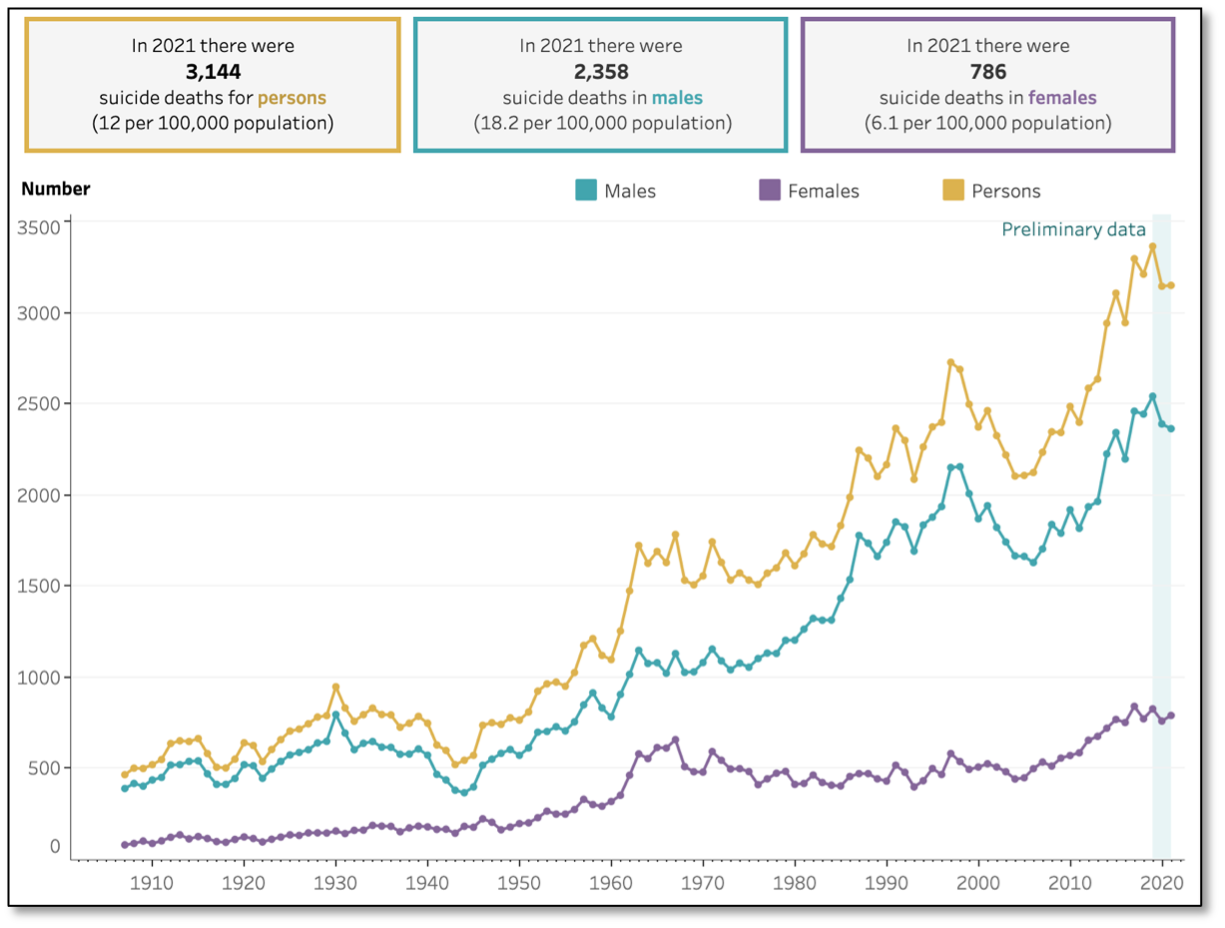1225x928 pixels.
Task: Click the yellow Persons legend swatch
Action: [x=954, y=190]
